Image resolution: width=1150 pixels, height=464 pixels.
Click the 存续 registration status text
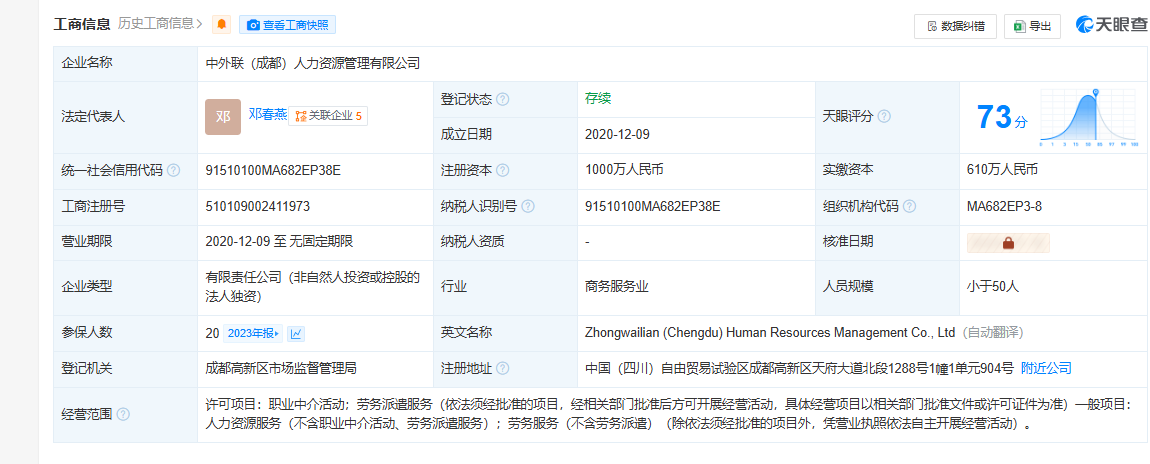(598, 98)
